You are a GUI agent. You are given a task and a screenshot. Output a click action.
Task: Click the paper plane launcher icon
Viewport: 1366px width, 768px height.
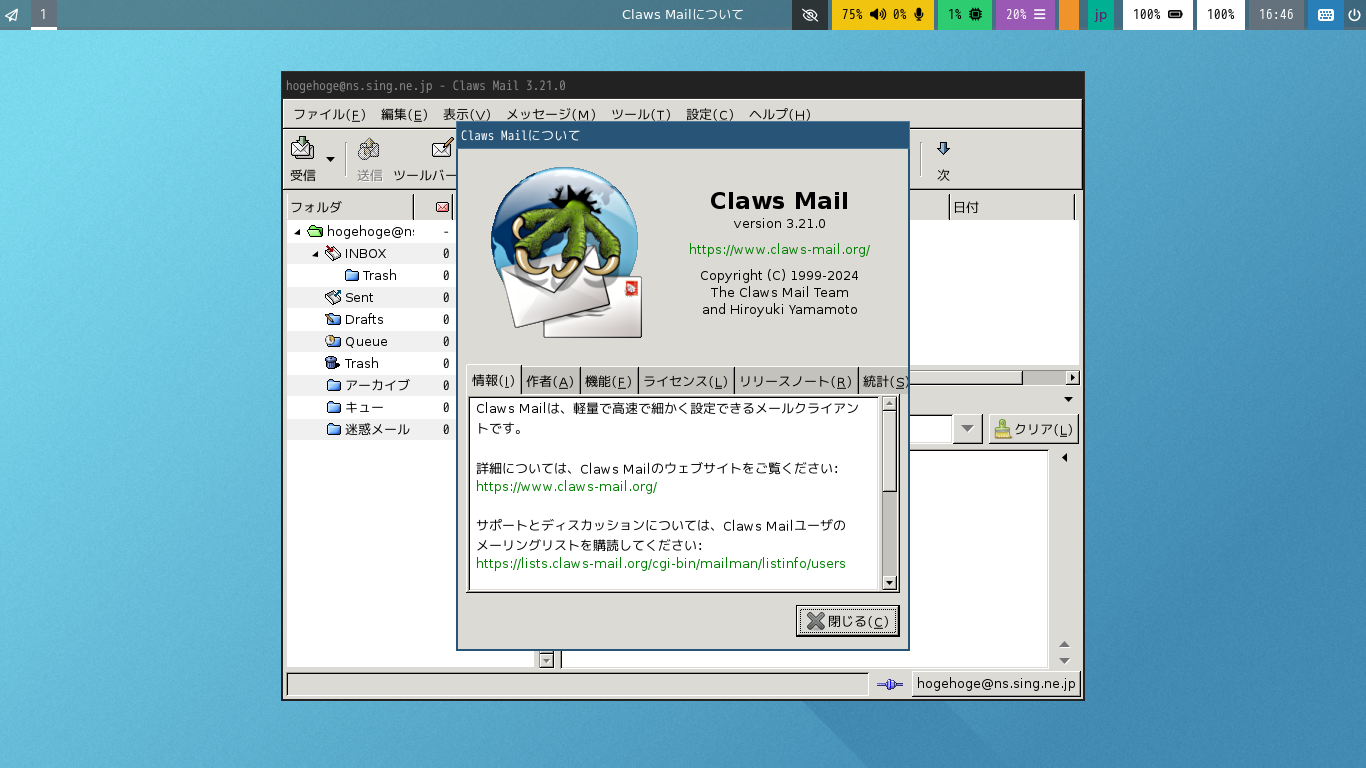12,14
